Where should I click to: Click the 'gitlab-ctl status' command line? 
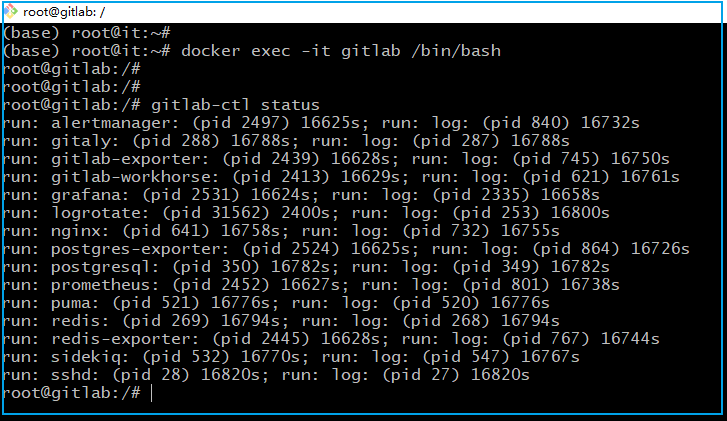[161, 105]
